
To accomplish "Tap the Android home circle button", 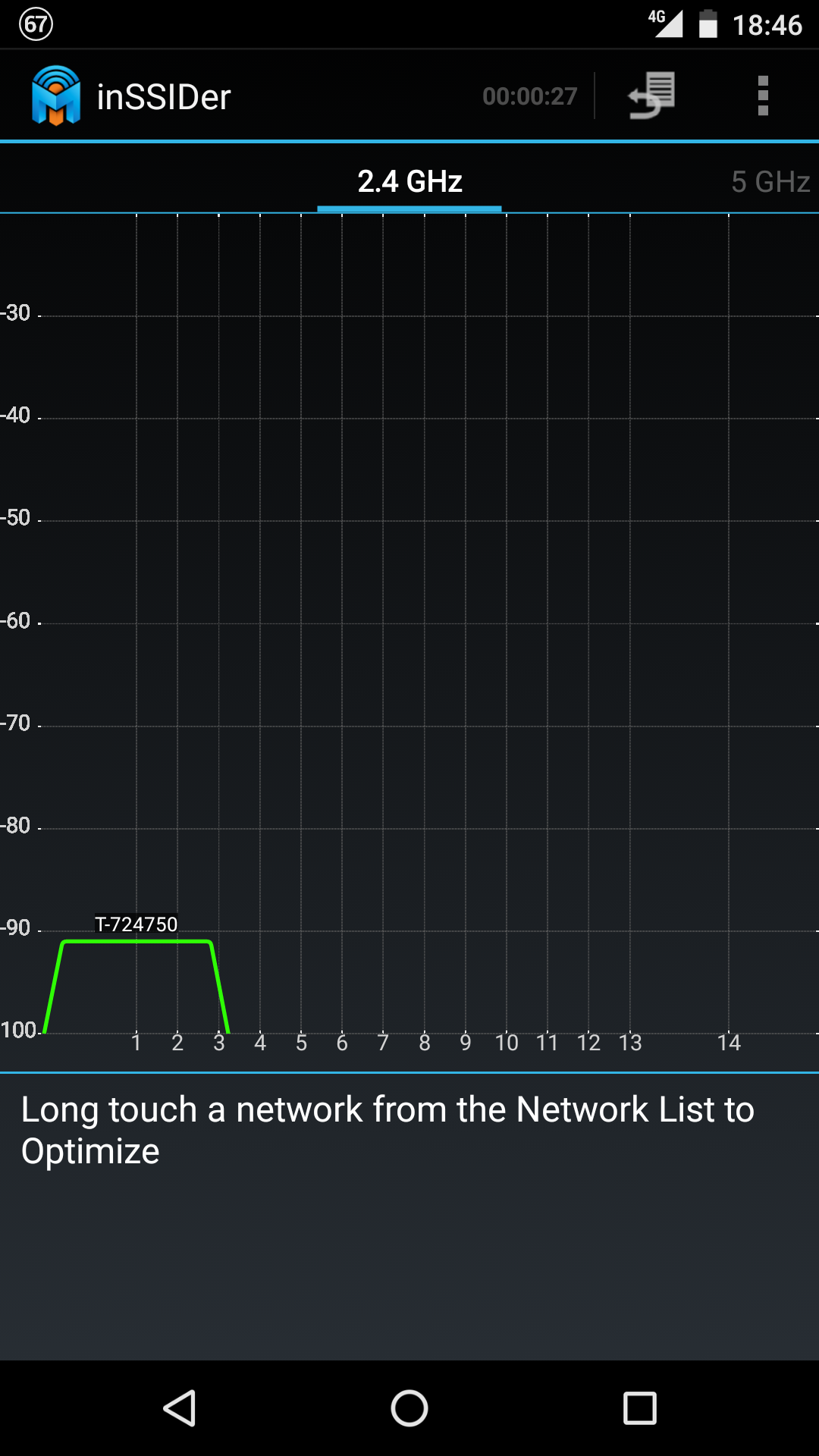I will 409,1408.
